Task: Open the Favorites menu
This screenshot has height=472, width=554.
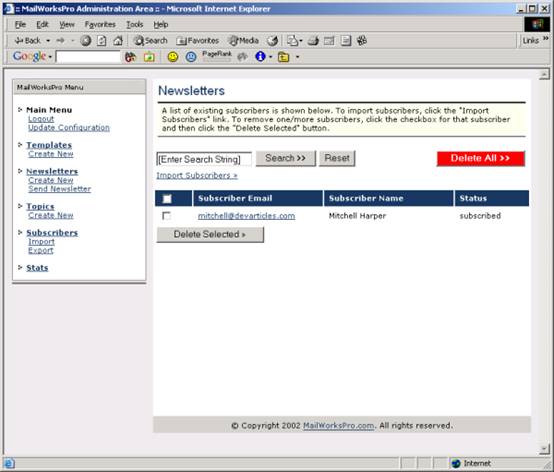Action: [x=100, y=24]
